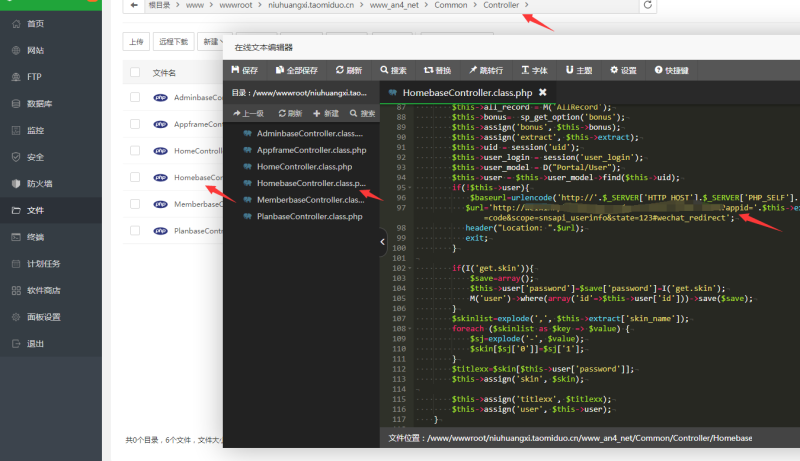Navigate to wwwroot in the breadcrumb
800x461 pixels.
(x=236, y=5)
